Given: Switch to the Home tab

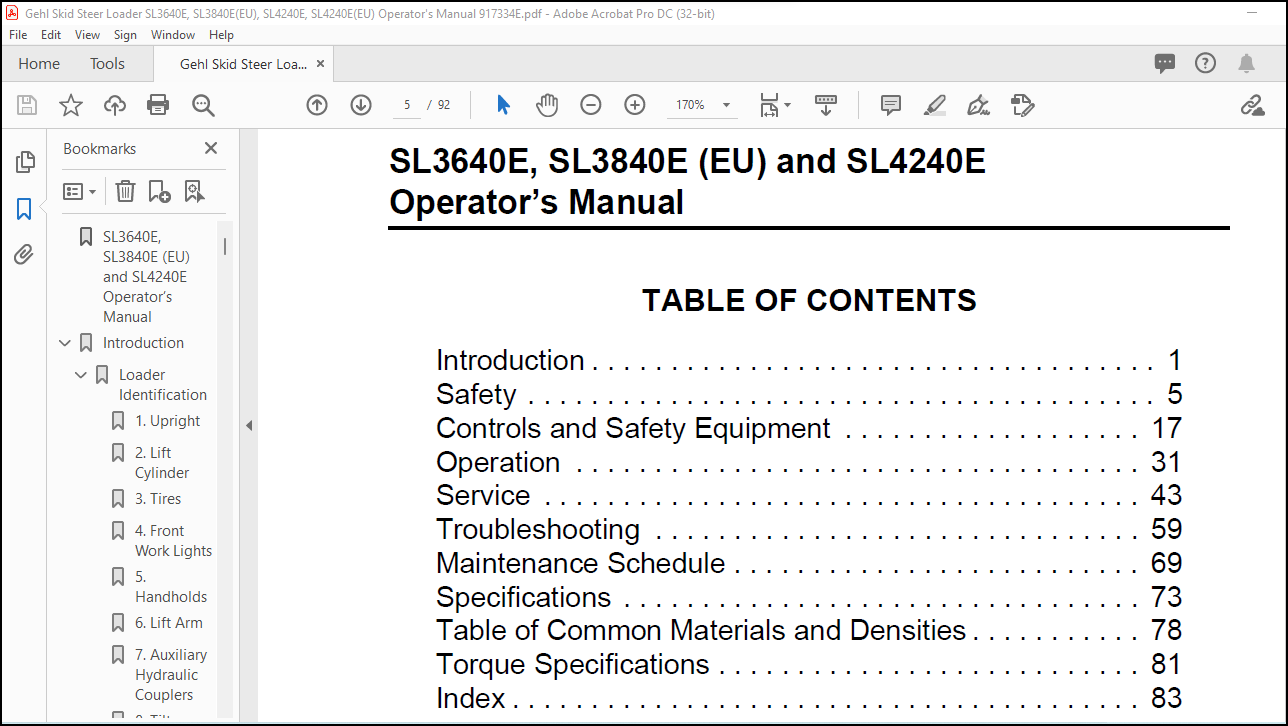Looking at the screenshot, I should coord(39,63).
